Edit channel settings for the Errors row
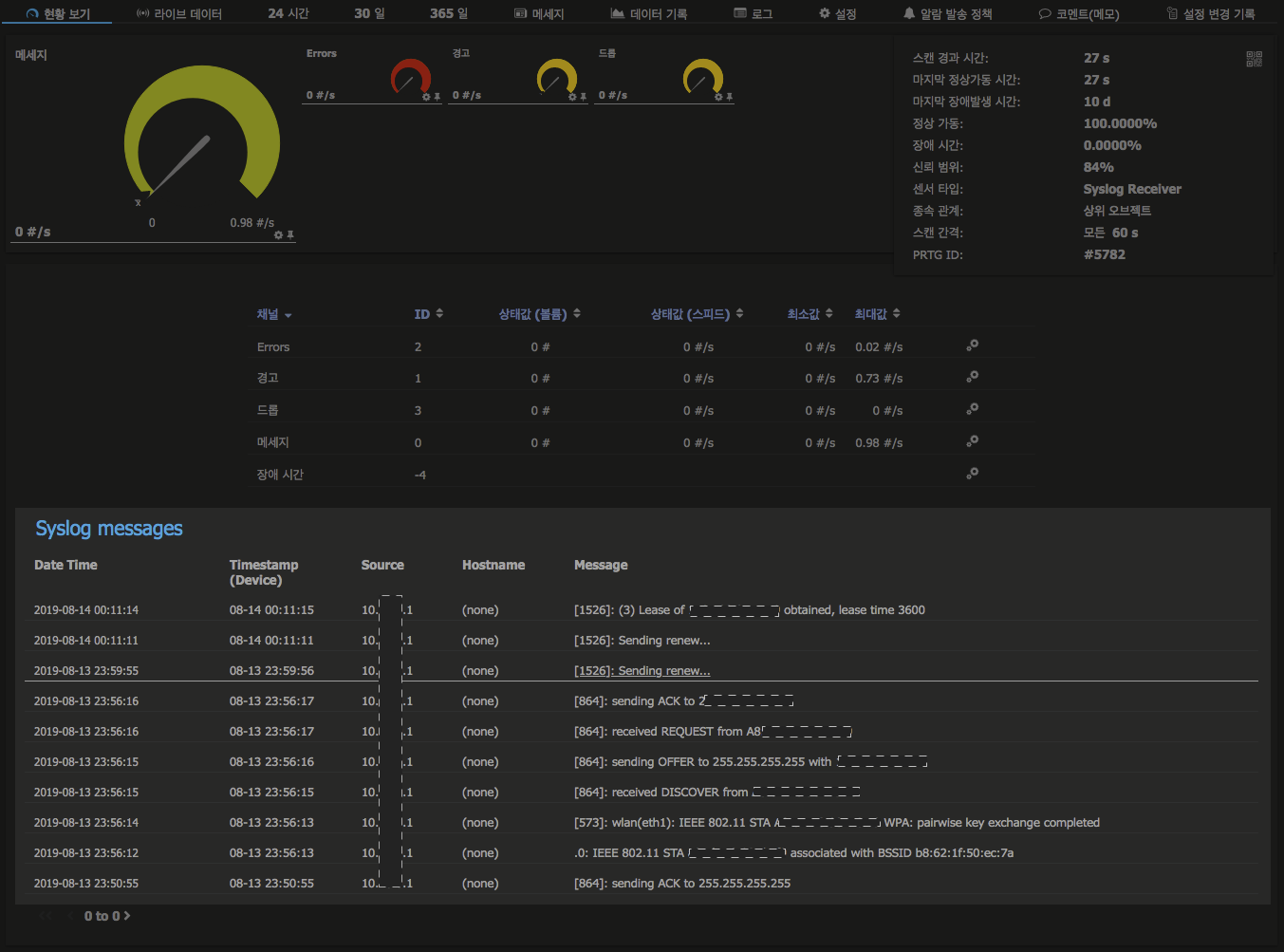The image size is (1284, 952). click(x=972, y=345)
